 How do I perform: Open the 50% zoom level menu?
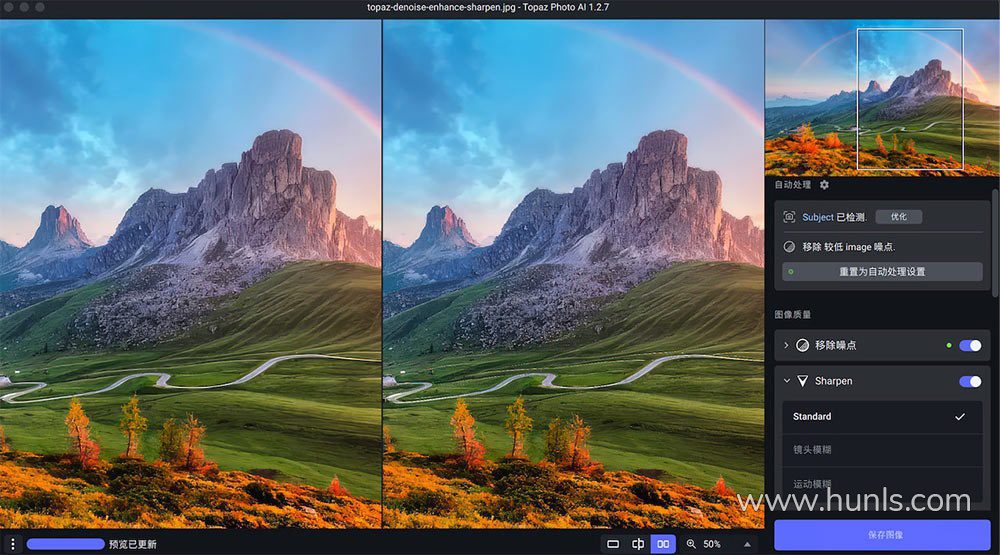(712, 544)
